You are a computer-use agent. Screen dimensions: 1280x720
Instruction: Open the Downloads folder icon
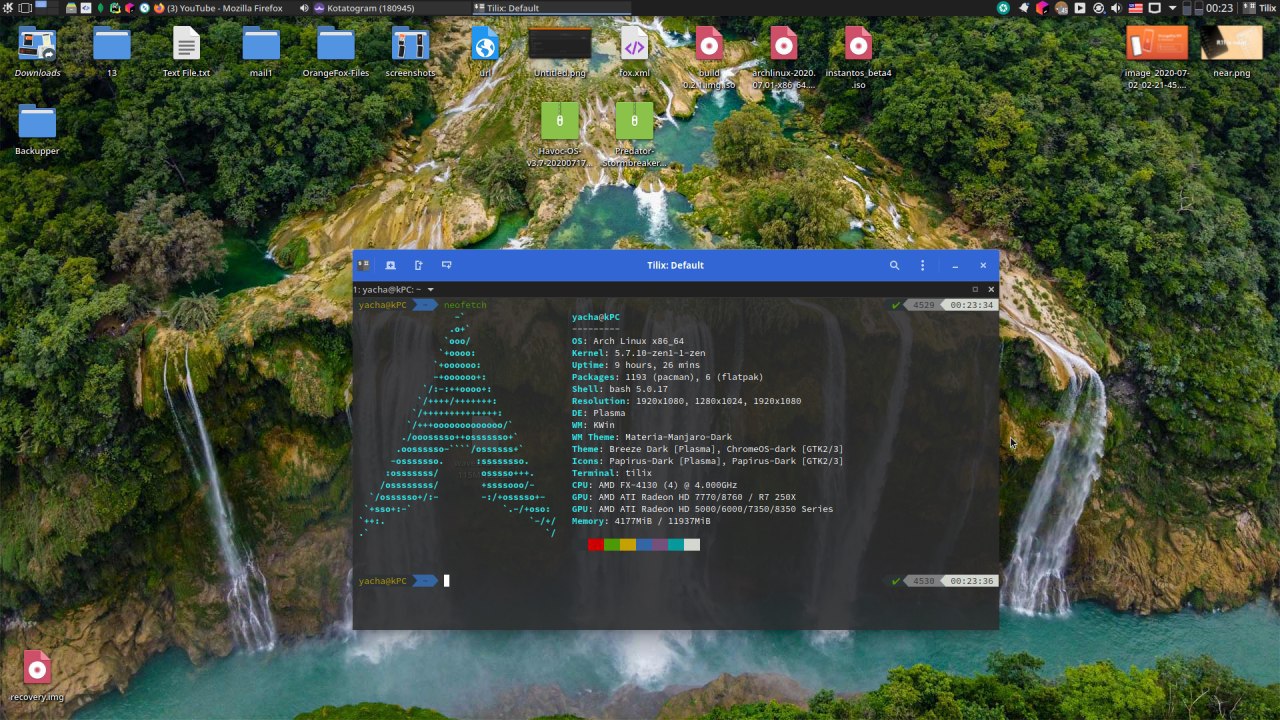[x=37, y=52]
